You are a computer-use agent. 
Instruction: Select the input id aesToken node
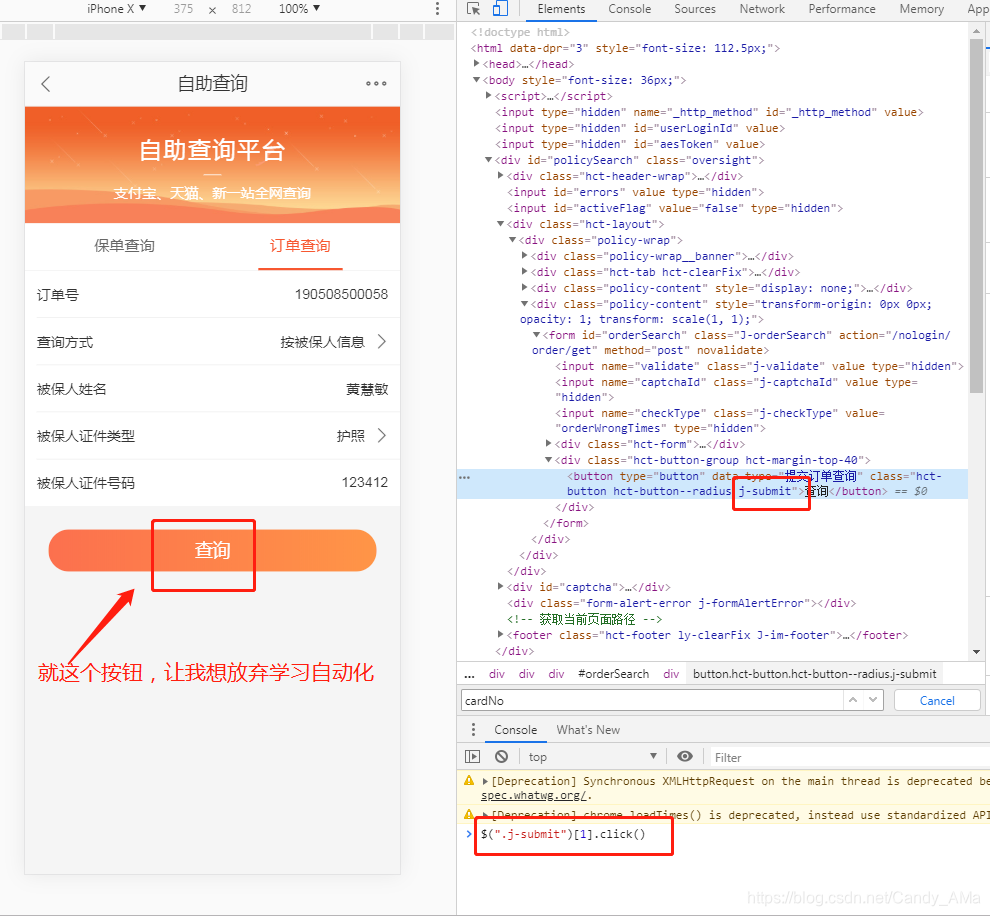[629, 144]
